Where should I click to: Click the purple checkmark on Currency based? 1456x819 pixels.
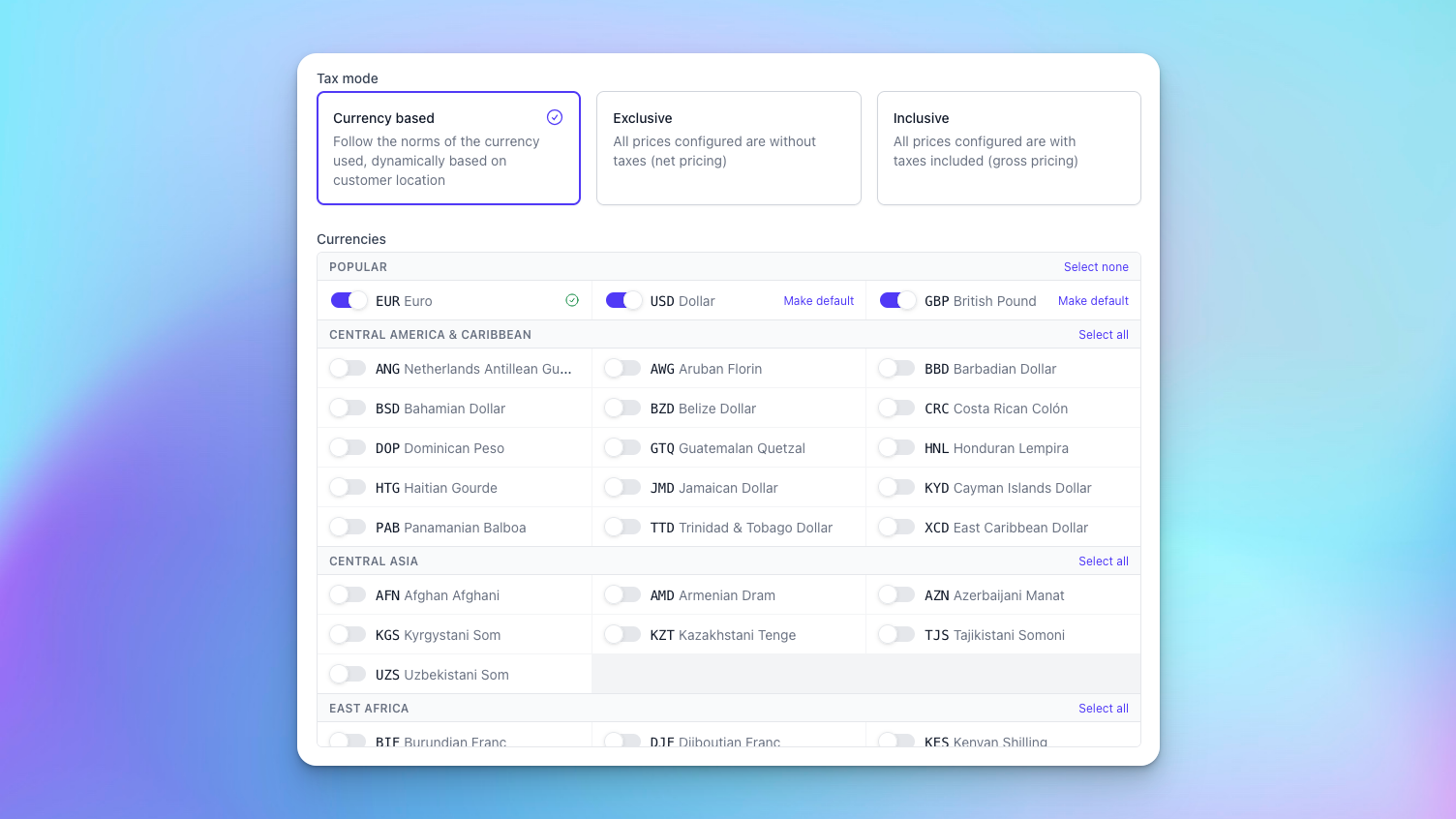coord(555,117)
